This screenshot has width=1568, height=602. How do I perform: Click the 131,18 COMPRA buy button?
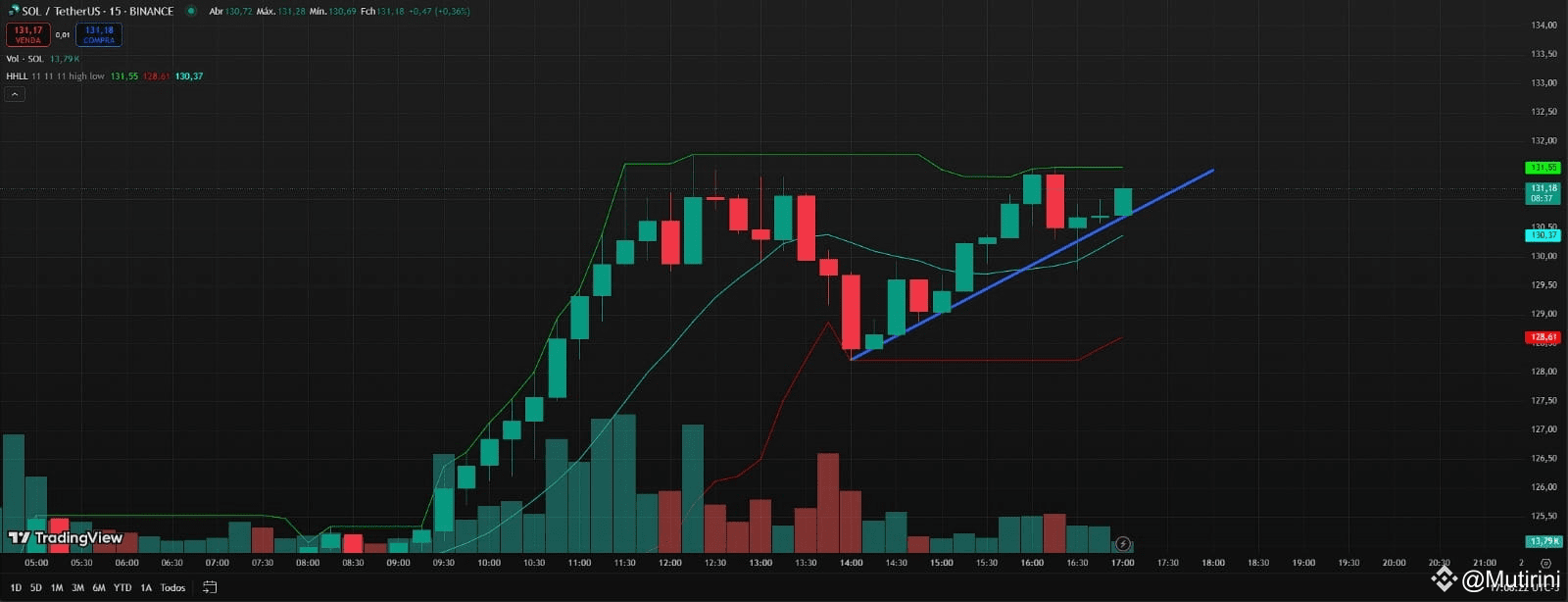99,34
